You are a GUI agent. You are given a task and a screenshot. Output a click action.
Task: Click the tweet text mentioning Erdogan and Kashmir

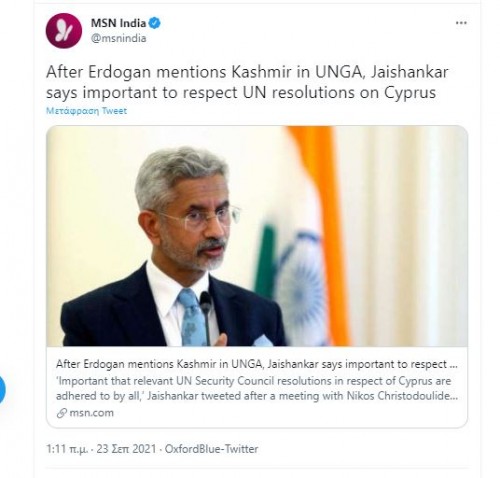pyautogui.click(x=247, y=82)
